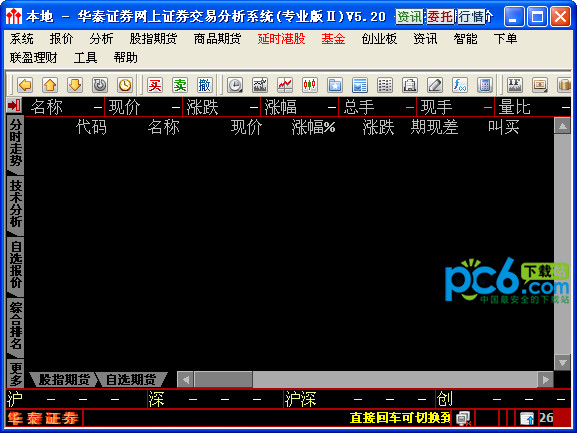Click the 期现差 column header
The image size is (577, 433).
click(434, 128)
